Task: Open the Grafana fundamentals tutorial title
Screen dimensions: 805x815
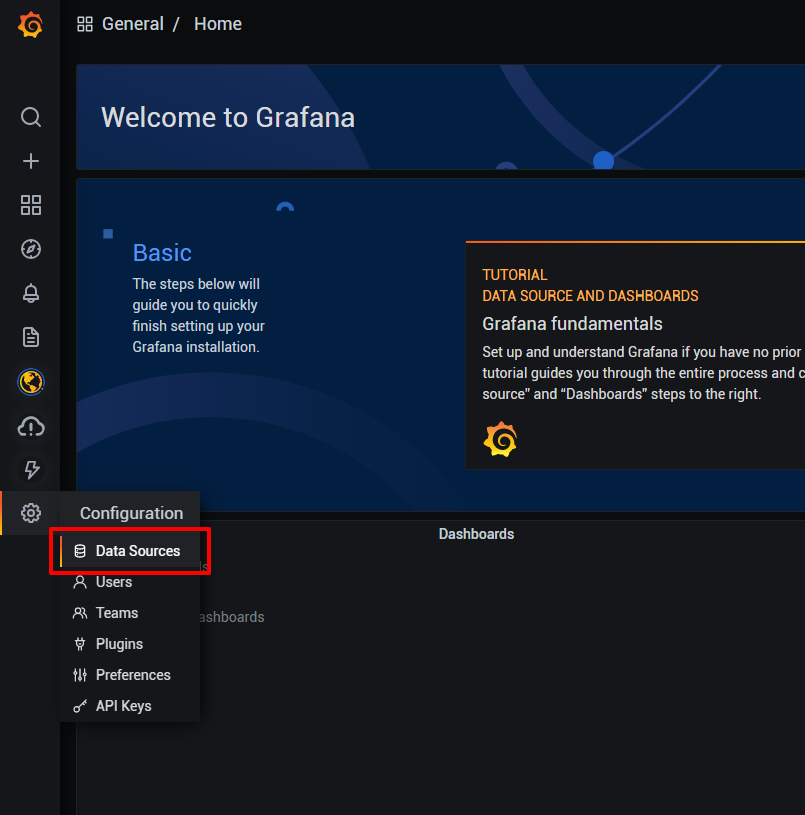Action: pos(572,324)
